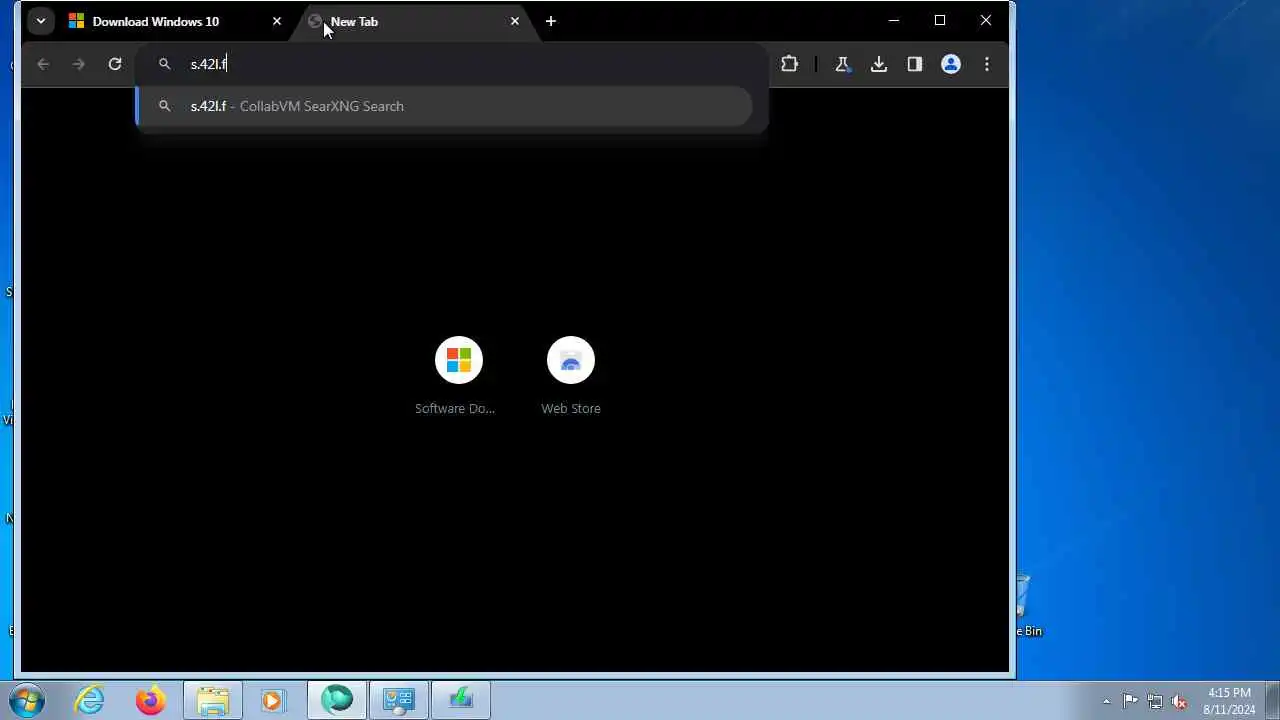Reload the page with refresh icon
The width and height of the screenshot is (1280, 720).
point(115,64)
